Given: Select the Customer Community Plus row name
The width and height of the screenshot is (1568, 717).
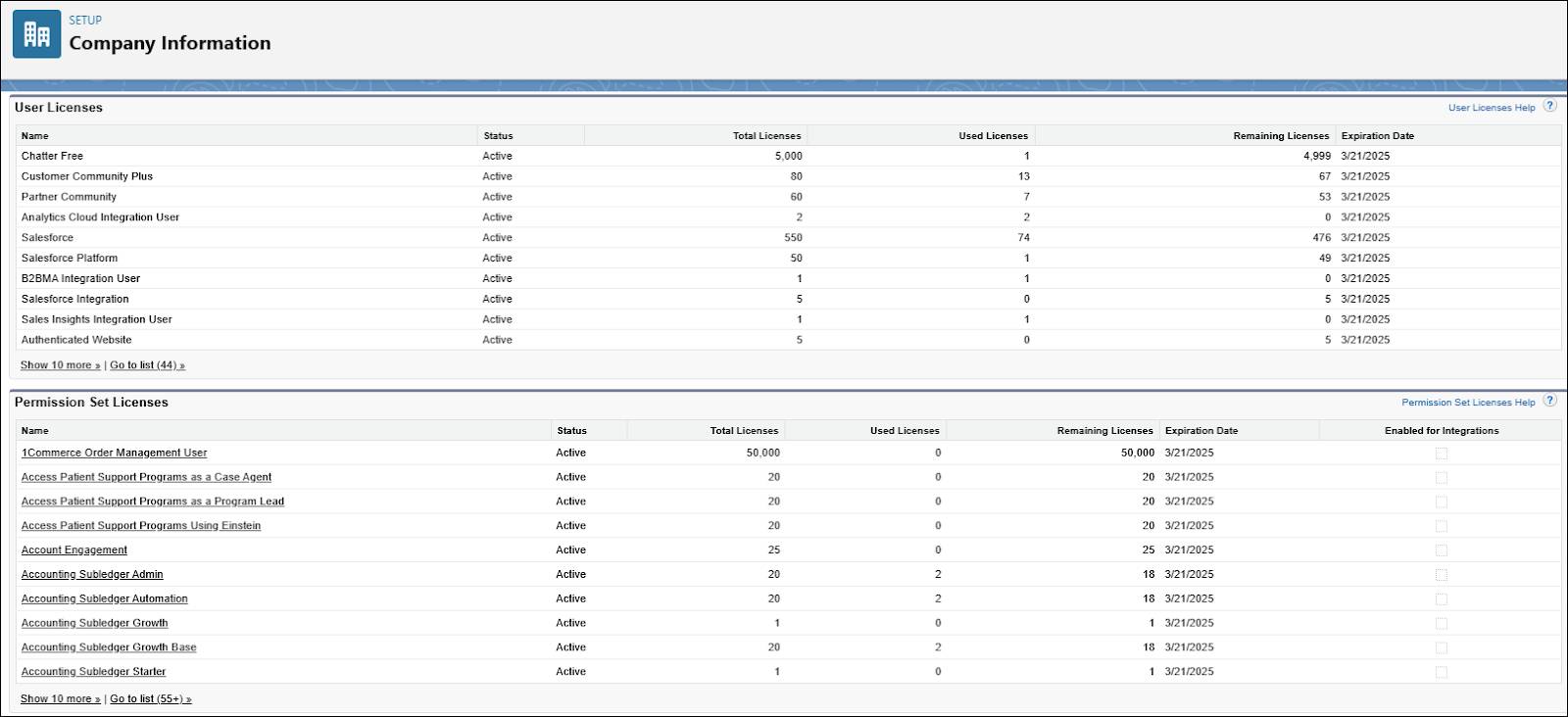Looking at the screenshot, I should pyautogui.click(x=87, y=176).
